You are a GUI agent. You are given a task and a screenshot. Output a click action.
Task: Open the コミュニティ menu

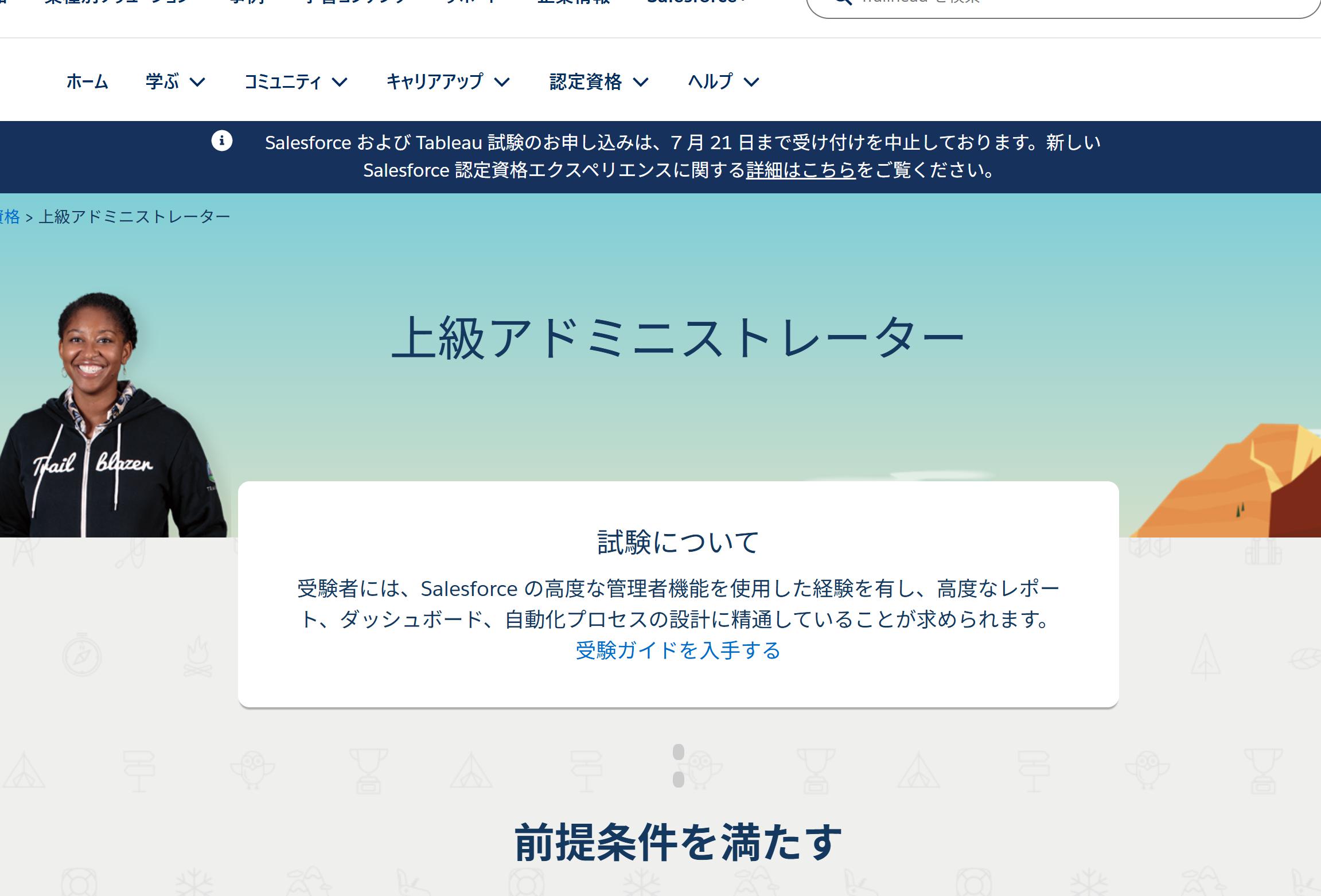click(282, 81)
